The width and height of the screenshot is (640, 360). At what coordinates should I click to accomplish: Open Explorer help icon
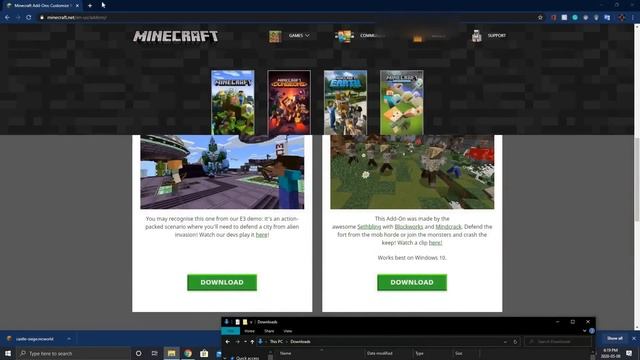(x=592, y=331)
